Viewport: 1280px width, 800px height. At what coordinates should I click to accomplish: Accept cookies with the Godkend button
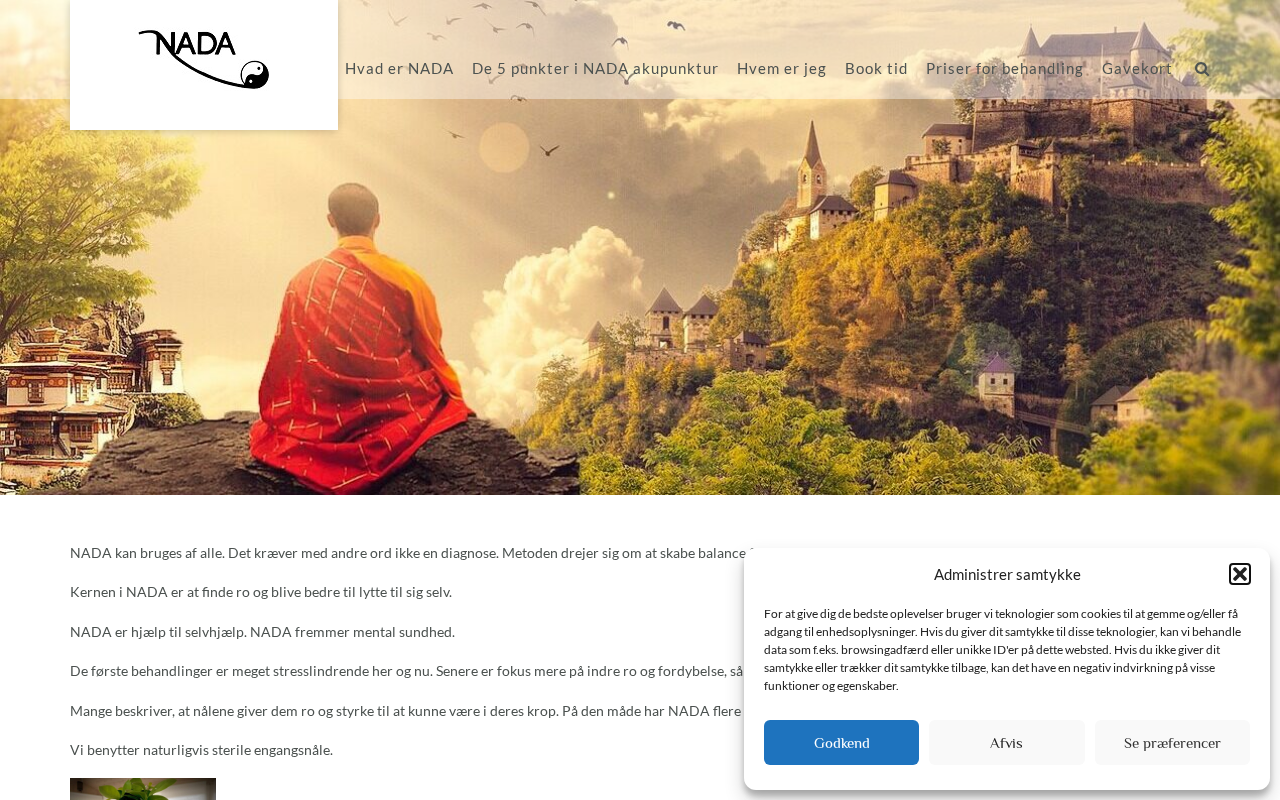841,743
